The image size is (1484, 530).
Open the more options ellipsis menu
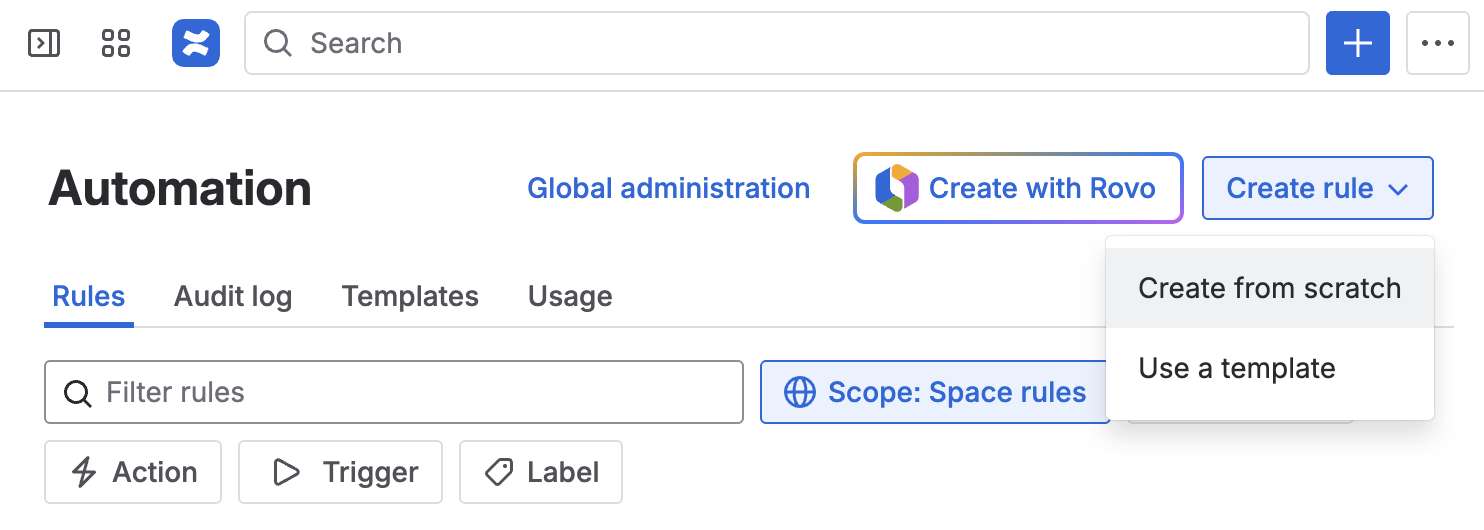pos(1437,43)
